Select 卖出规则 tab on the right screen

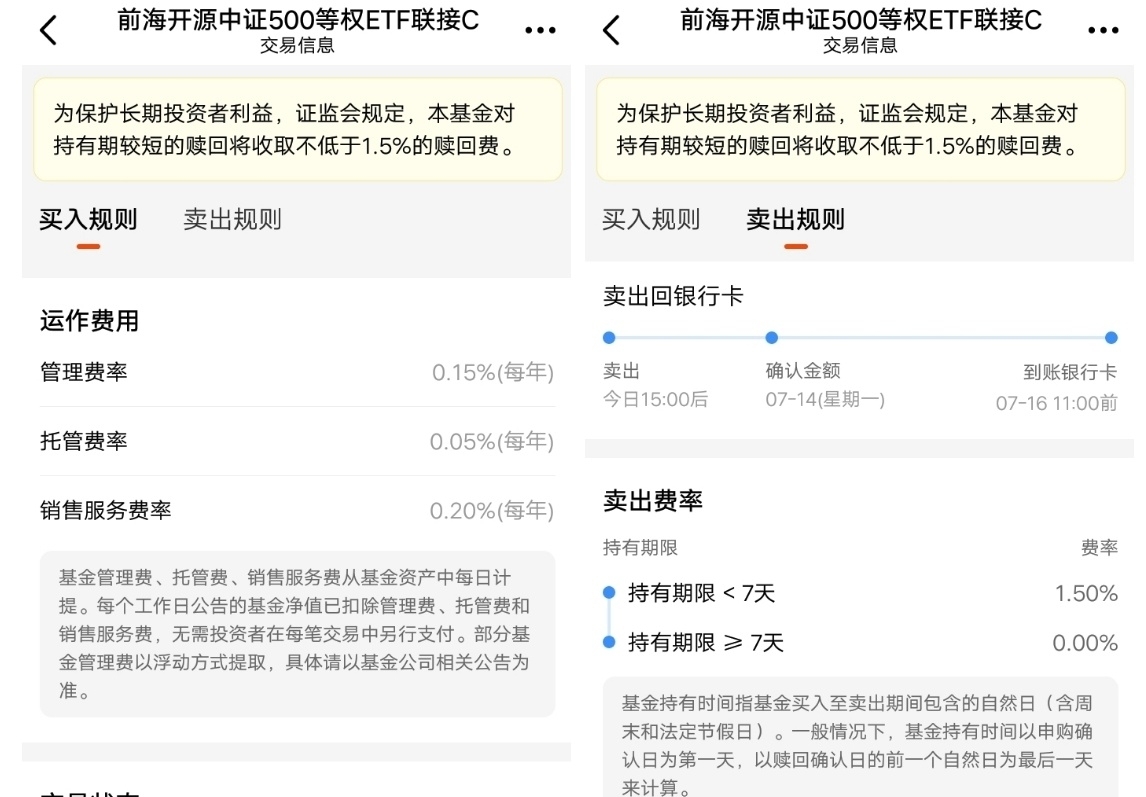pyautogui.click(x=795, y=219)
